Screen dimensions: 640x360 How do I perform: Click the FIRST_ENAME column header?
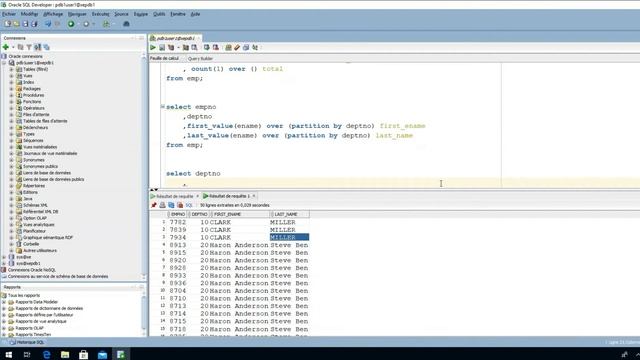point(240,214)
